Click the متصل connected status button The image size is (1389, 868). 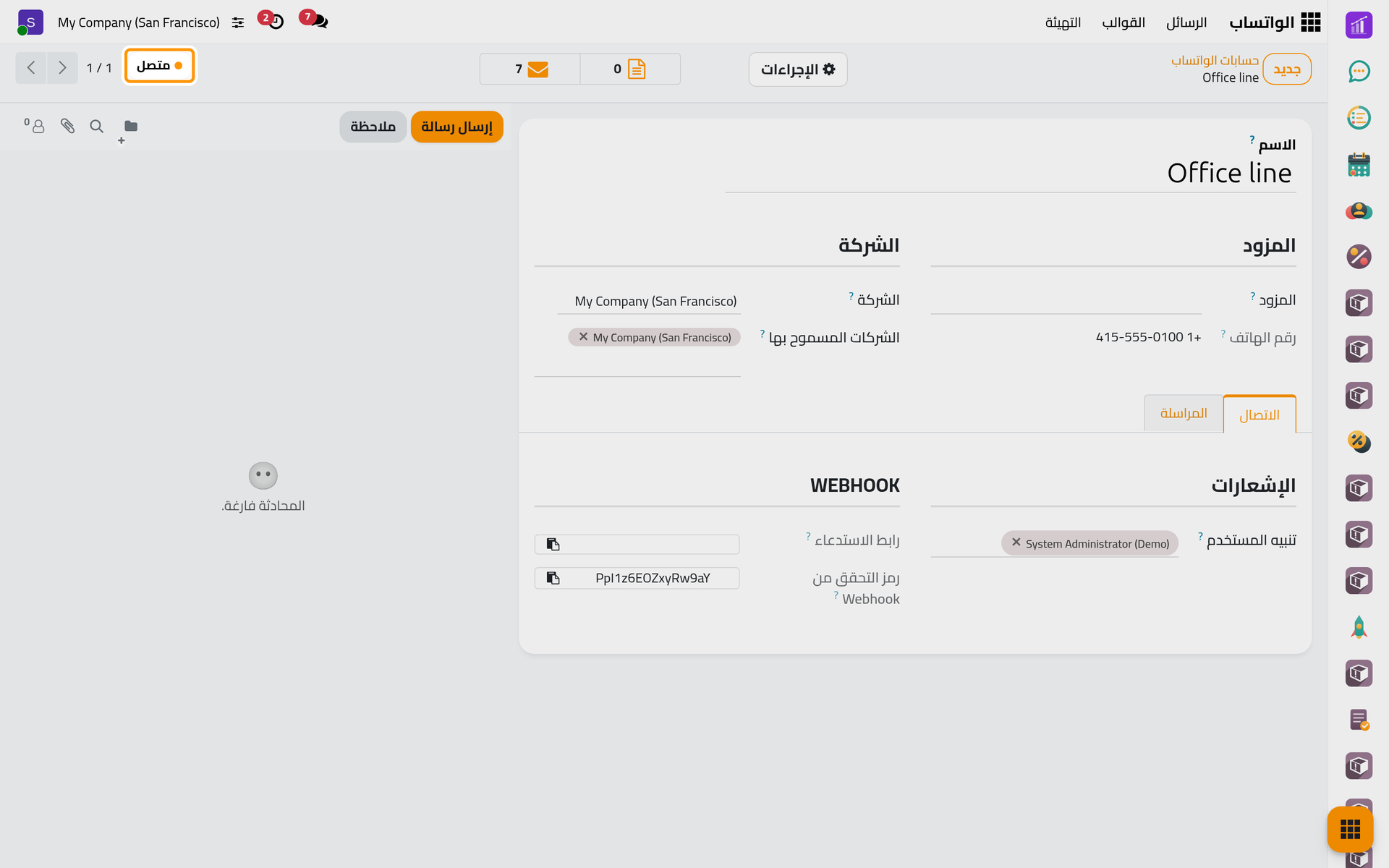(159, 66)
